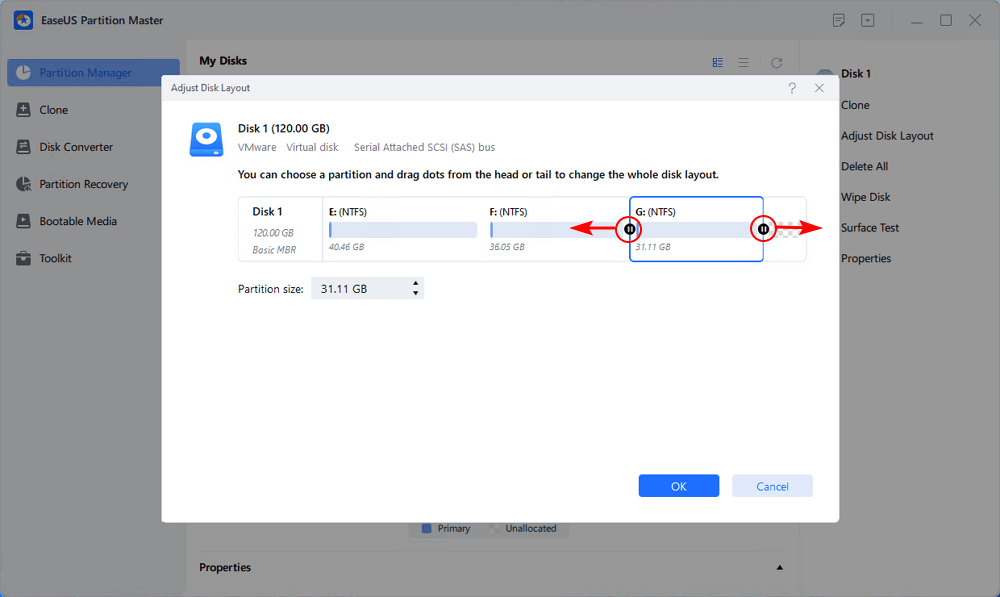Click the '40.46 GB' size label
The height and width of the screenshot is (597, 1000).
[346, 247]
